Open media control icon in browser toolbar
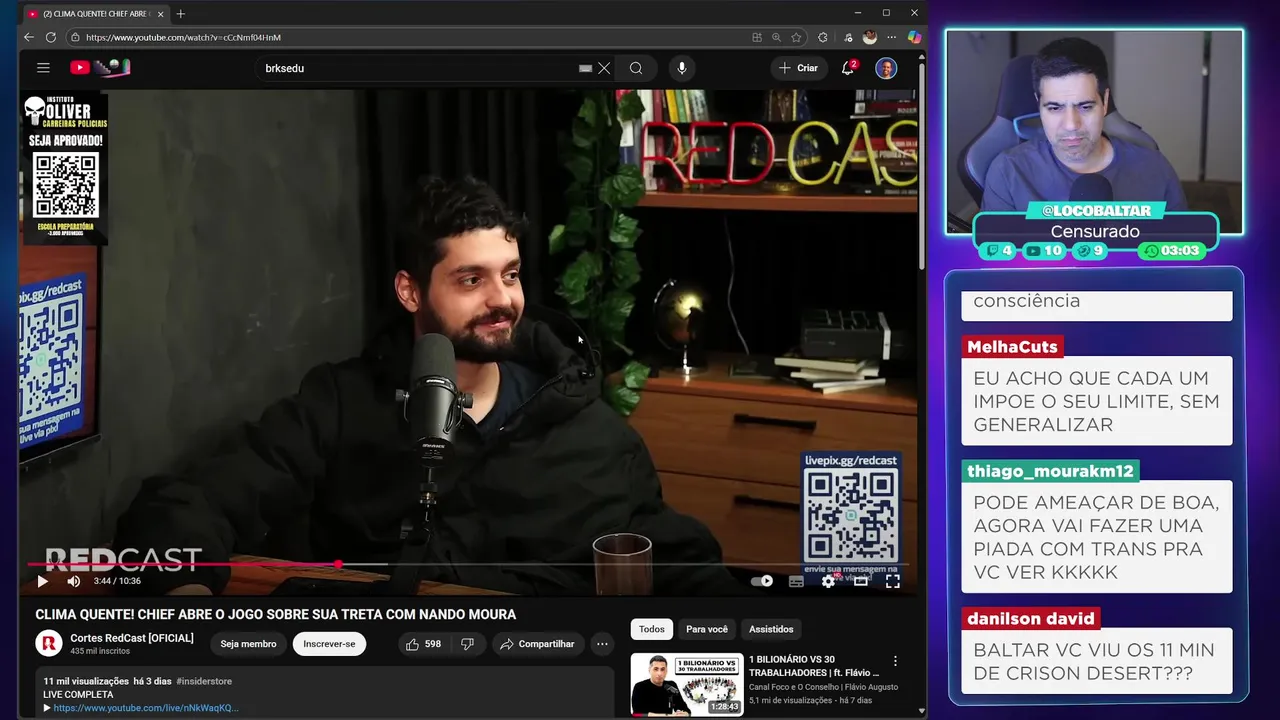The image size is (1280, 720). point(848,37)
